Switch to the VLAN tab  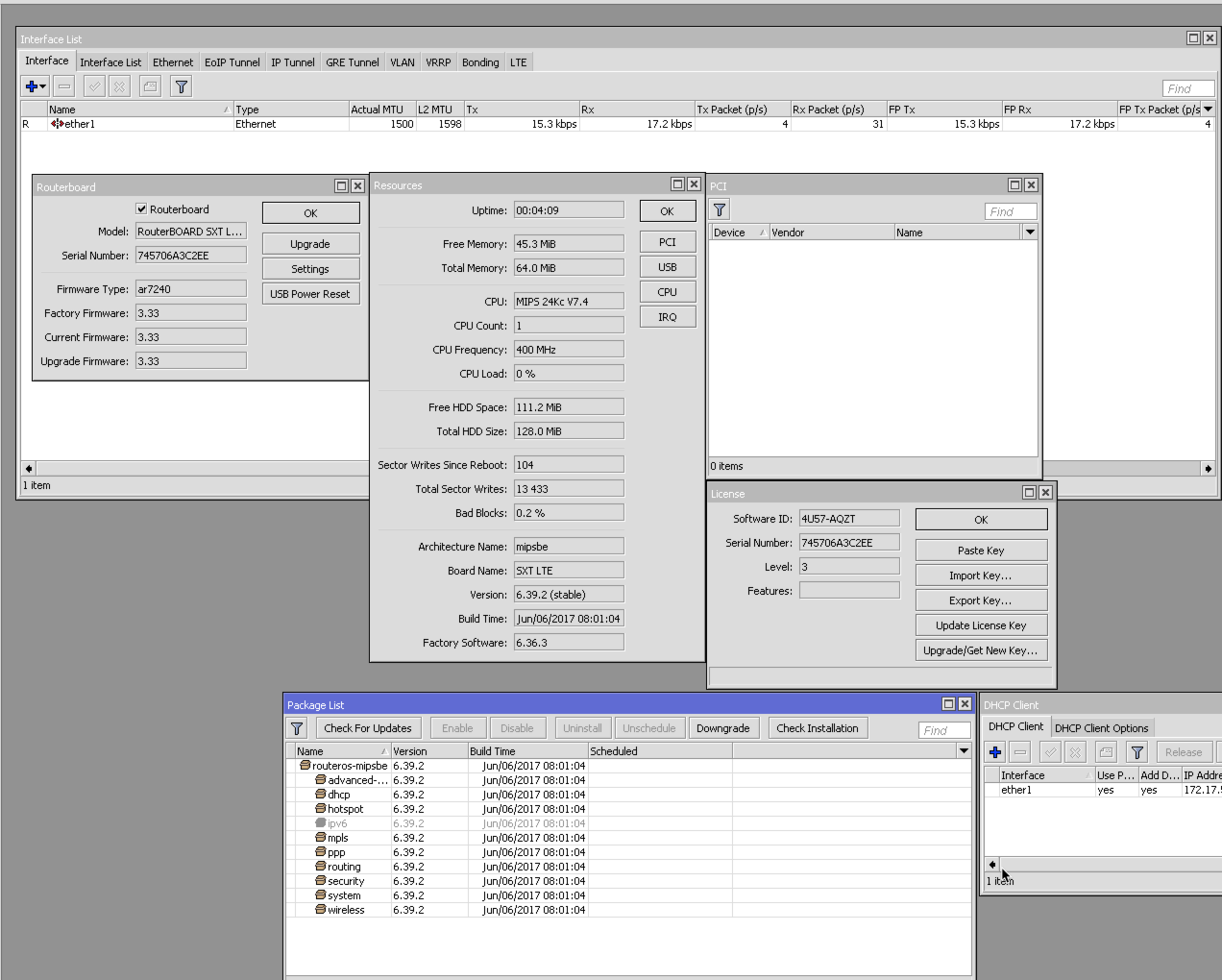[x=403, y=62]
